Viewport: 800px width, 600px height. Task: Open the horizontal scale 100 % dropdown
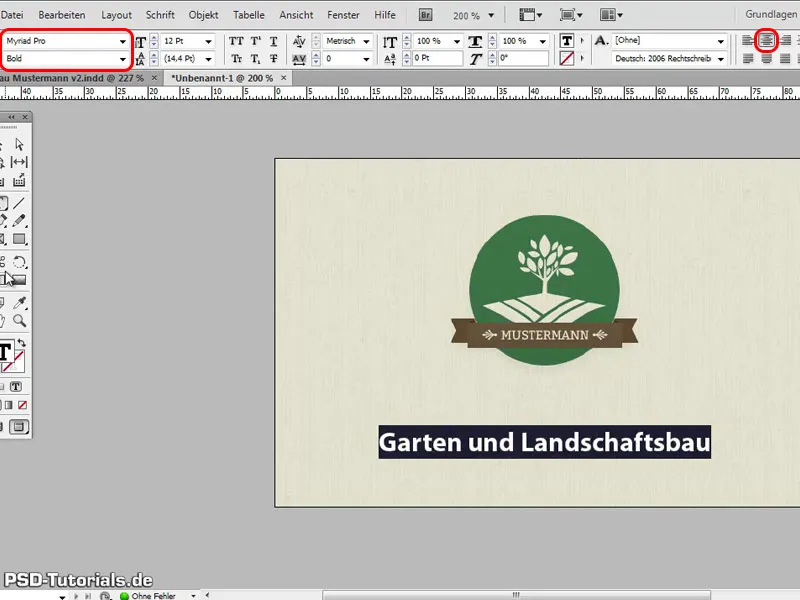542,41
